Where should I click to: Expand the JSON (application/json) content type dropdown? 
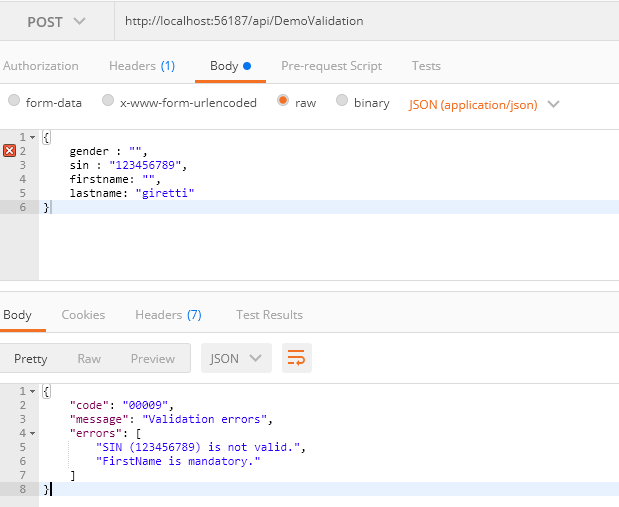[484, 103]
